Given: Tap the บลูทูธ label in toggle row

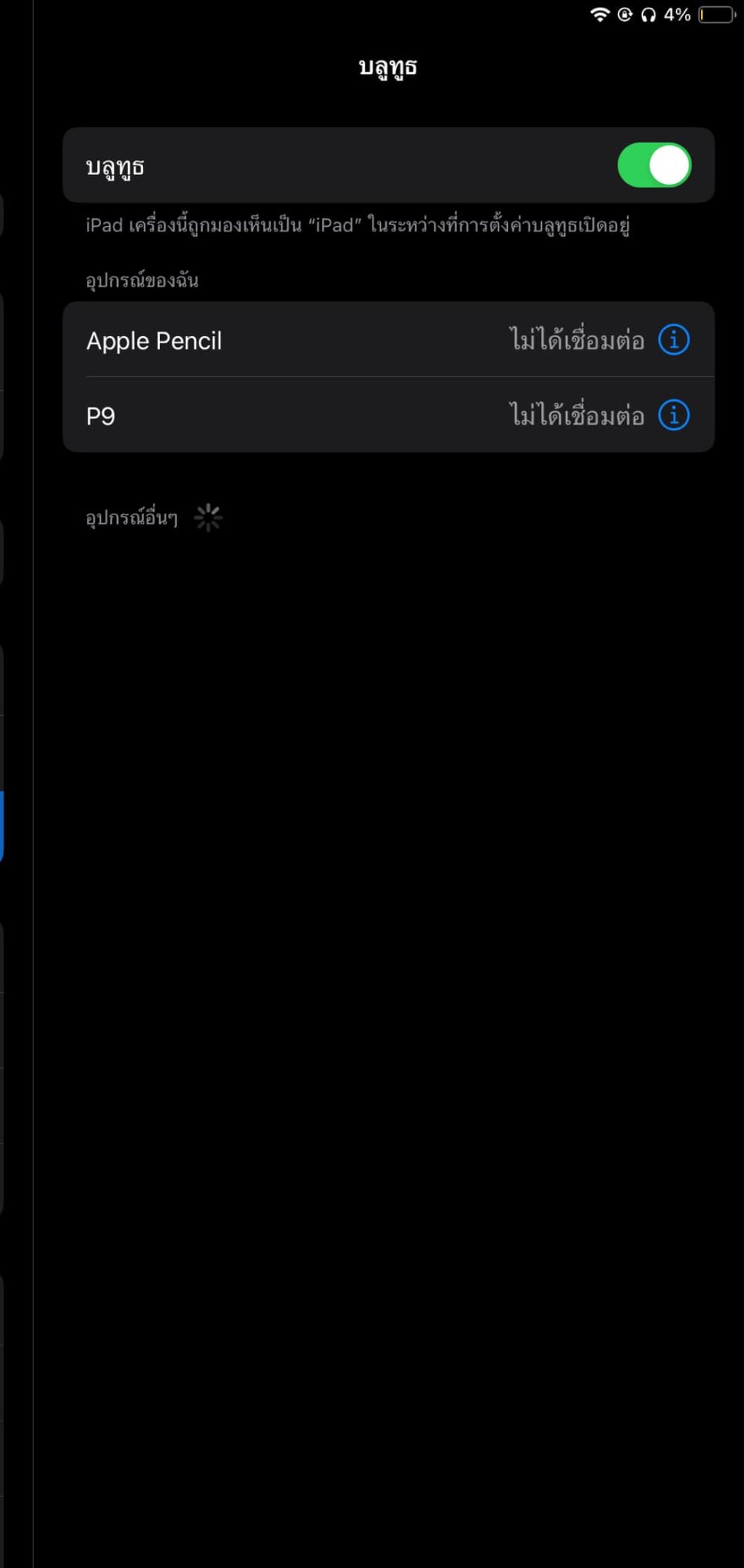Looking at the screenshot, I should pyautogui.click(x=115, y=168).
